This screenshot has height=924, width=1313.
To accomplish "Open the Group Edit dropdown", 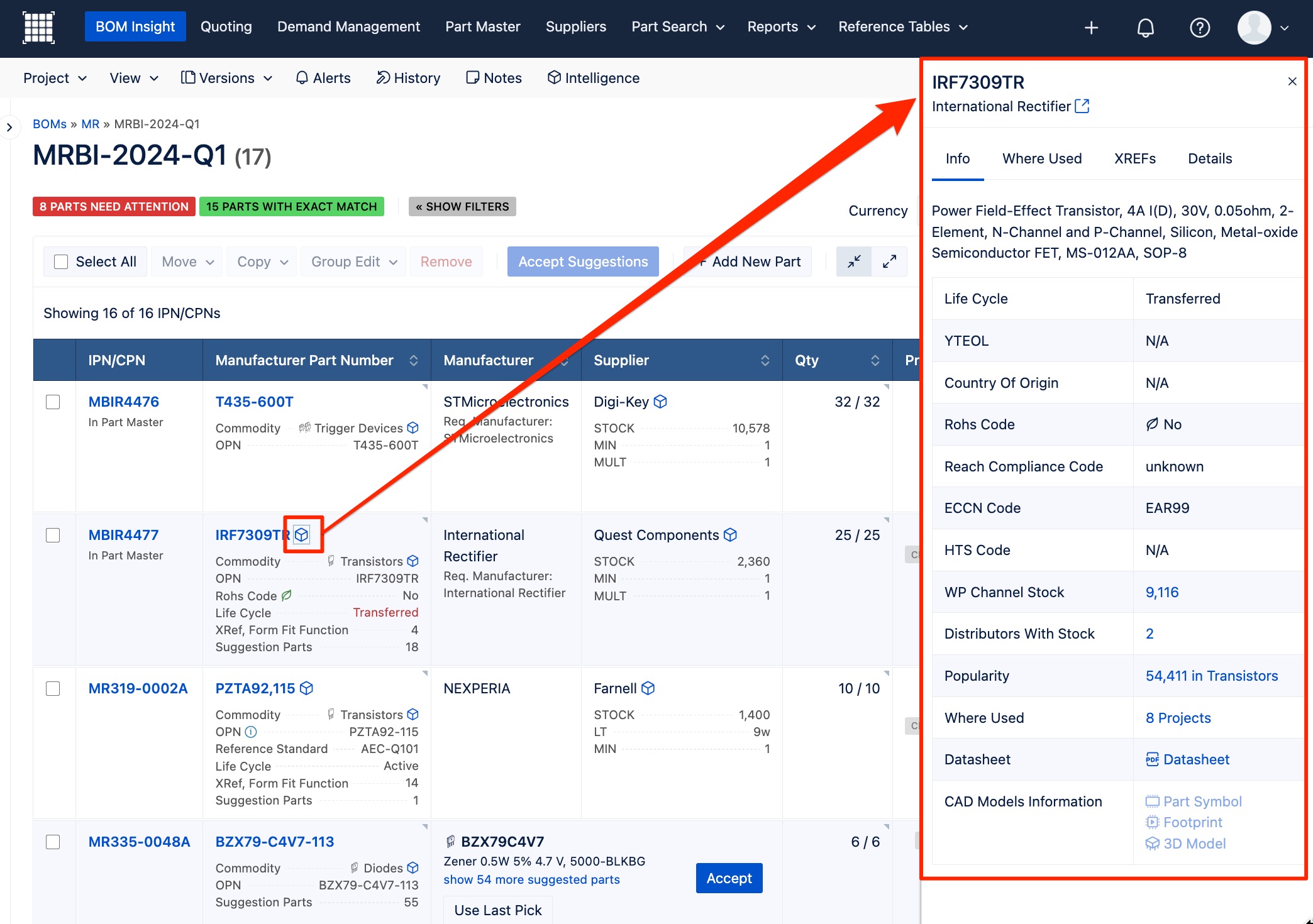I will [x=354, y=261].
